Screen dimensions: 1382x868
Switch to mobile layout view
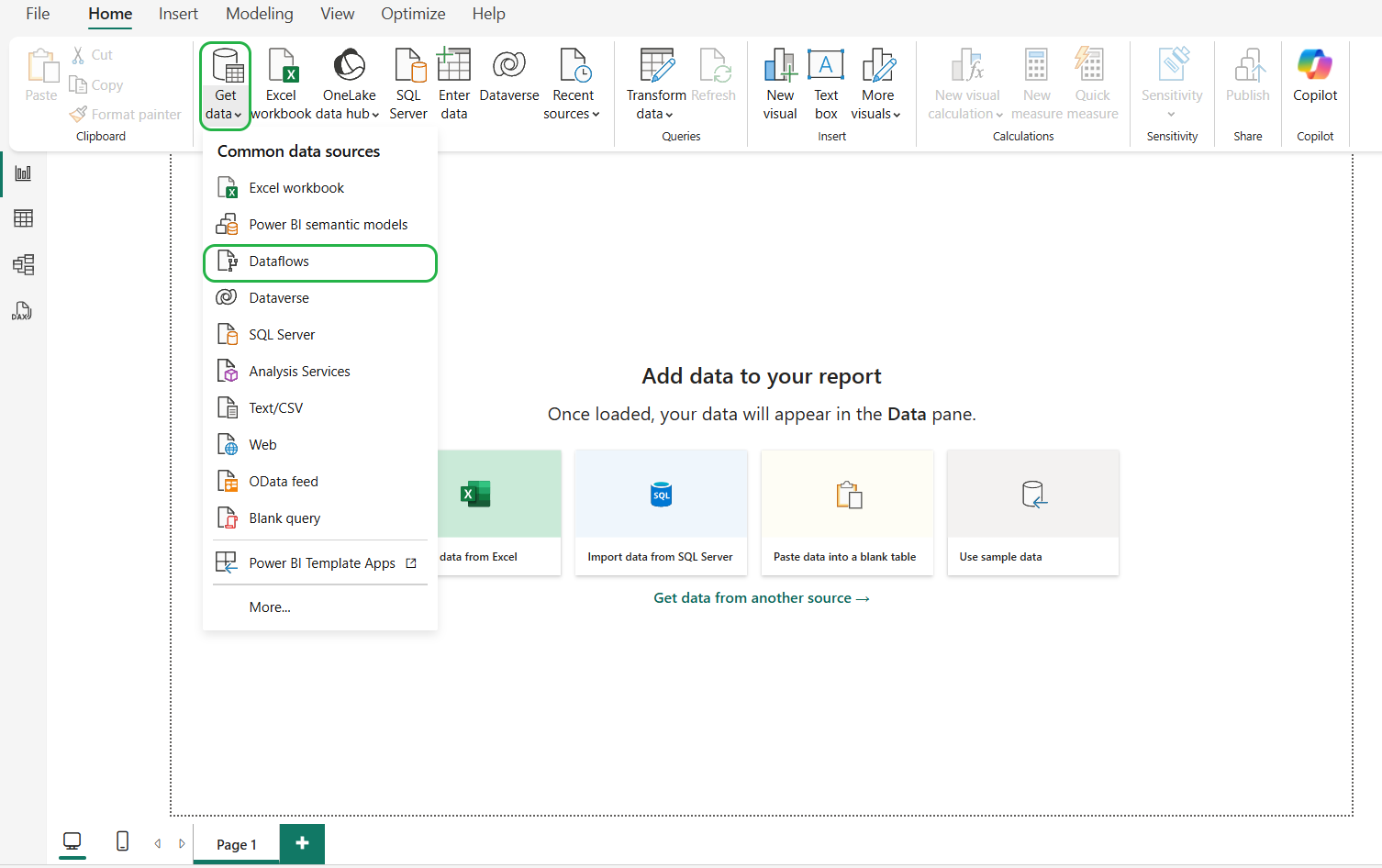point(122,841)
